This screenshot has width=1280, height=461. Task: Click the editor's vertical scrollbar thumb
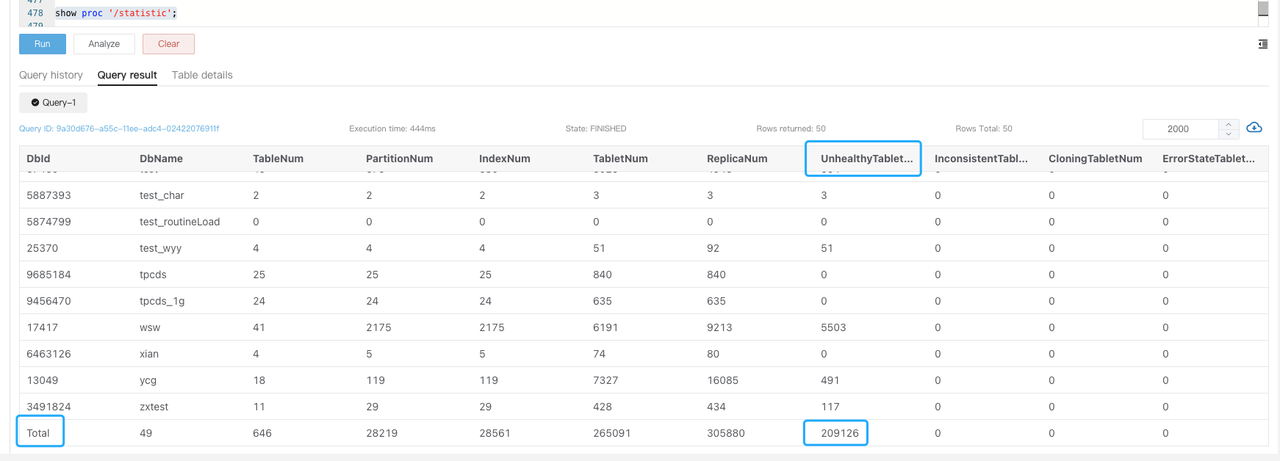(x=1263, y=9)
